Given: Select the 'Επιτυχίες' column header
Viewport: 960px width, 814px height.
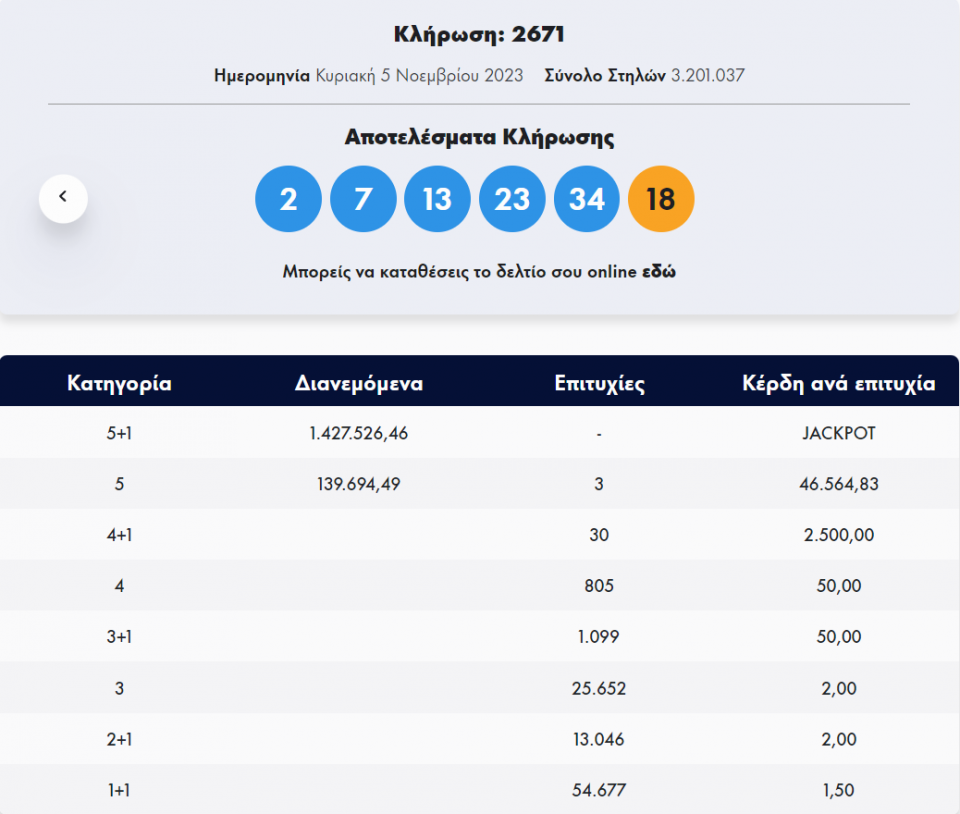Looking at the screenshot, I should tap(599, 383).
